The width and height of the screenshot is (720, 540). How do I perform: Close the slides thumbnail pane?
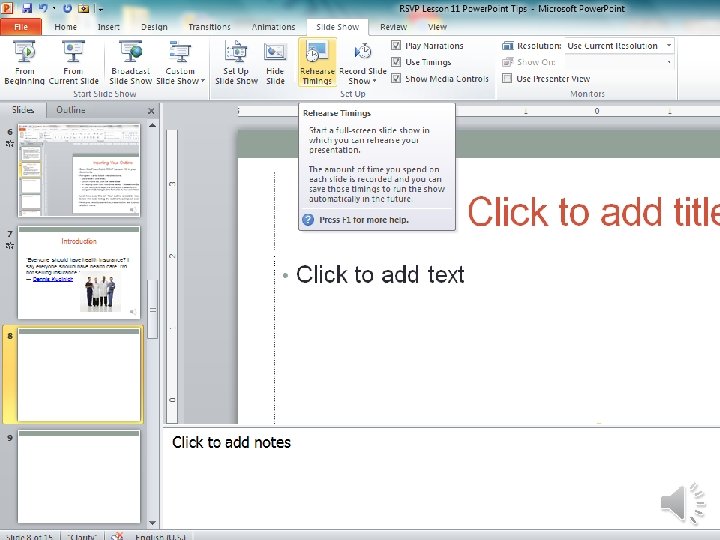coord(151,111)
